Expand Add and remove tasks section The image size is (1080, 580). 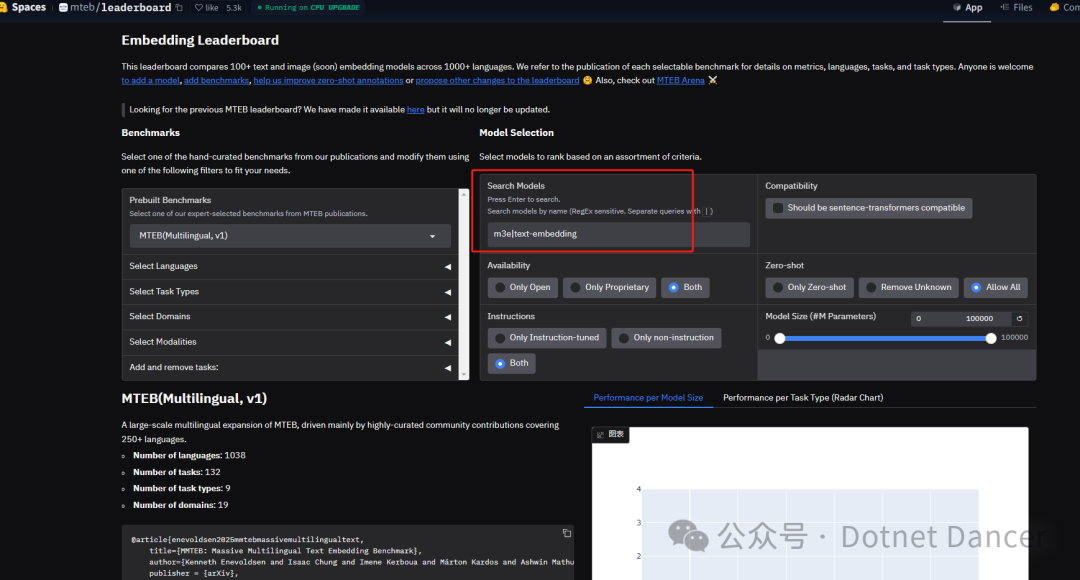pos(289,368)
